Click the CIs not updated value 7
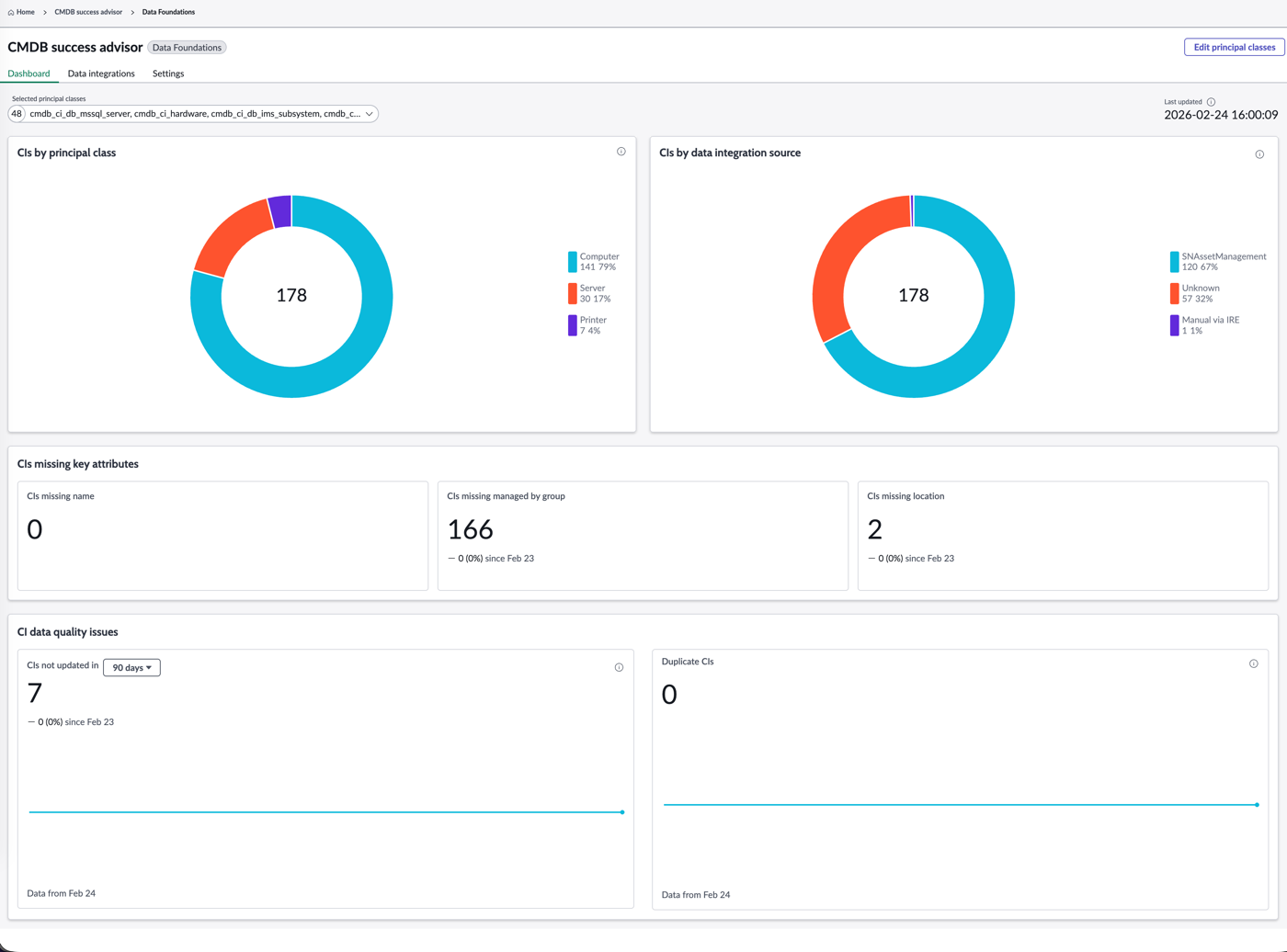Viewport: 1287px width, 952px height. click(35, 693)
